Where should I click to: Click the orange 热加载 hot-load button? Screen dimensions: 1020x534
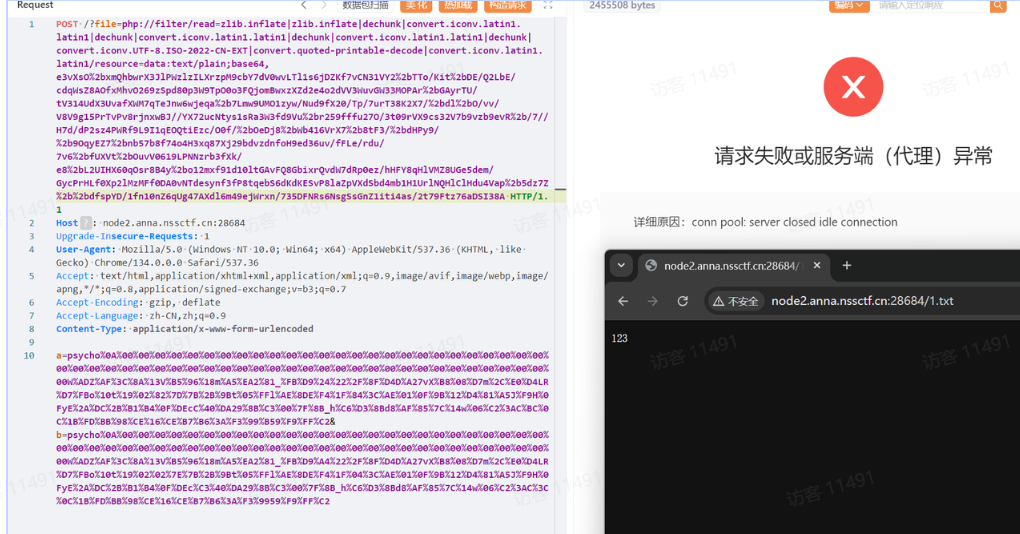(459, 5)
